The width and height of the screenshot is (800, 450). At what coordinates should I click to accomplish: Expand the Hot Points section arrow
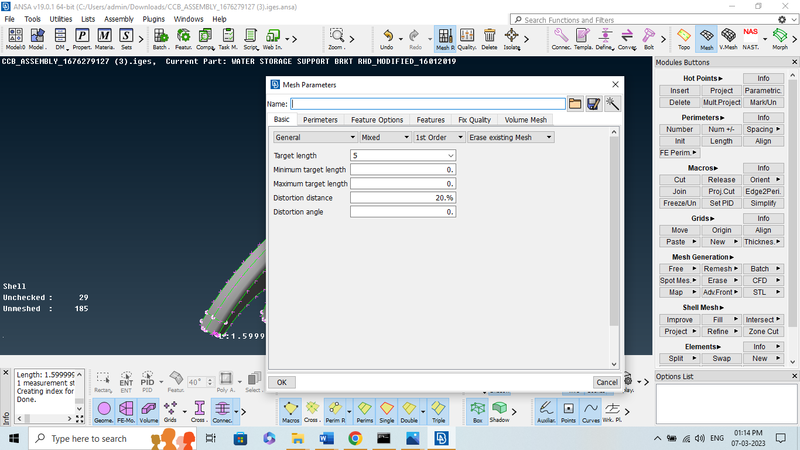[720, 79]
